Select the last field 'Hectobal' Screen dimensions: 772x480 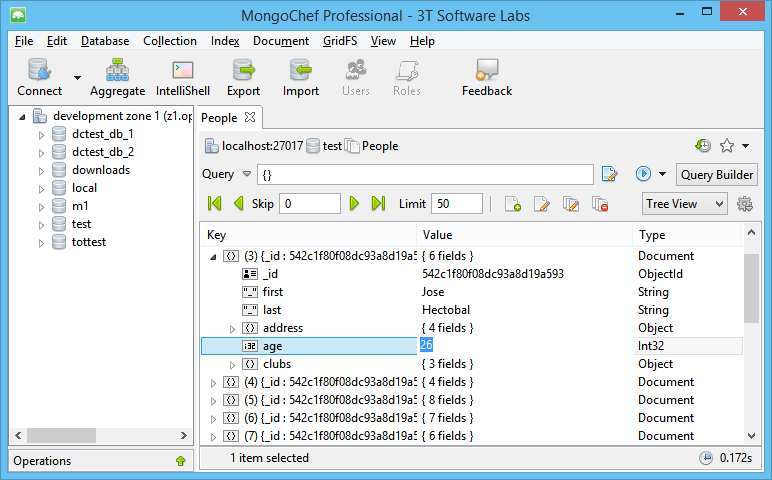[x=471, y=310]
